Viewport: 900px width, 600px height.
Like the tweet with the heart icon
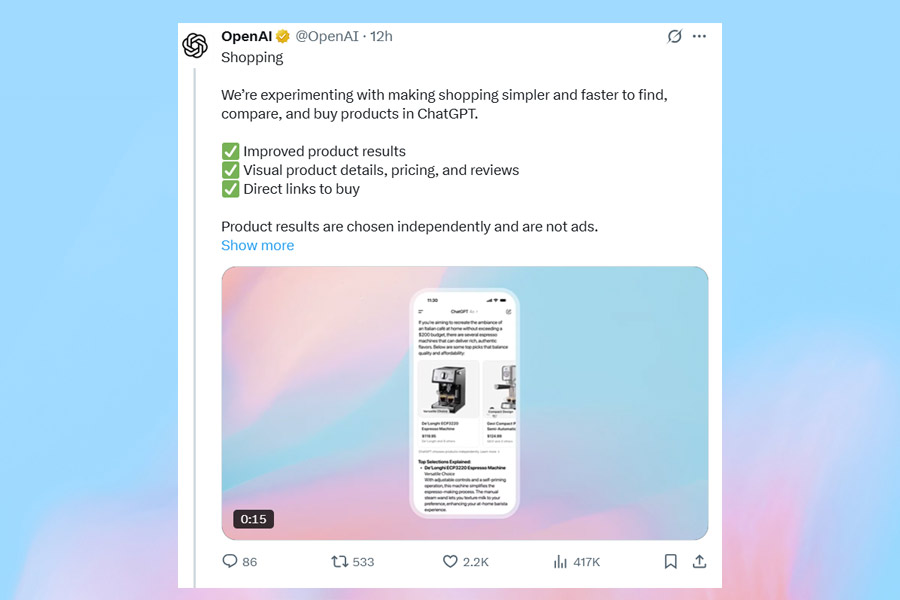(x=450, y=561)
